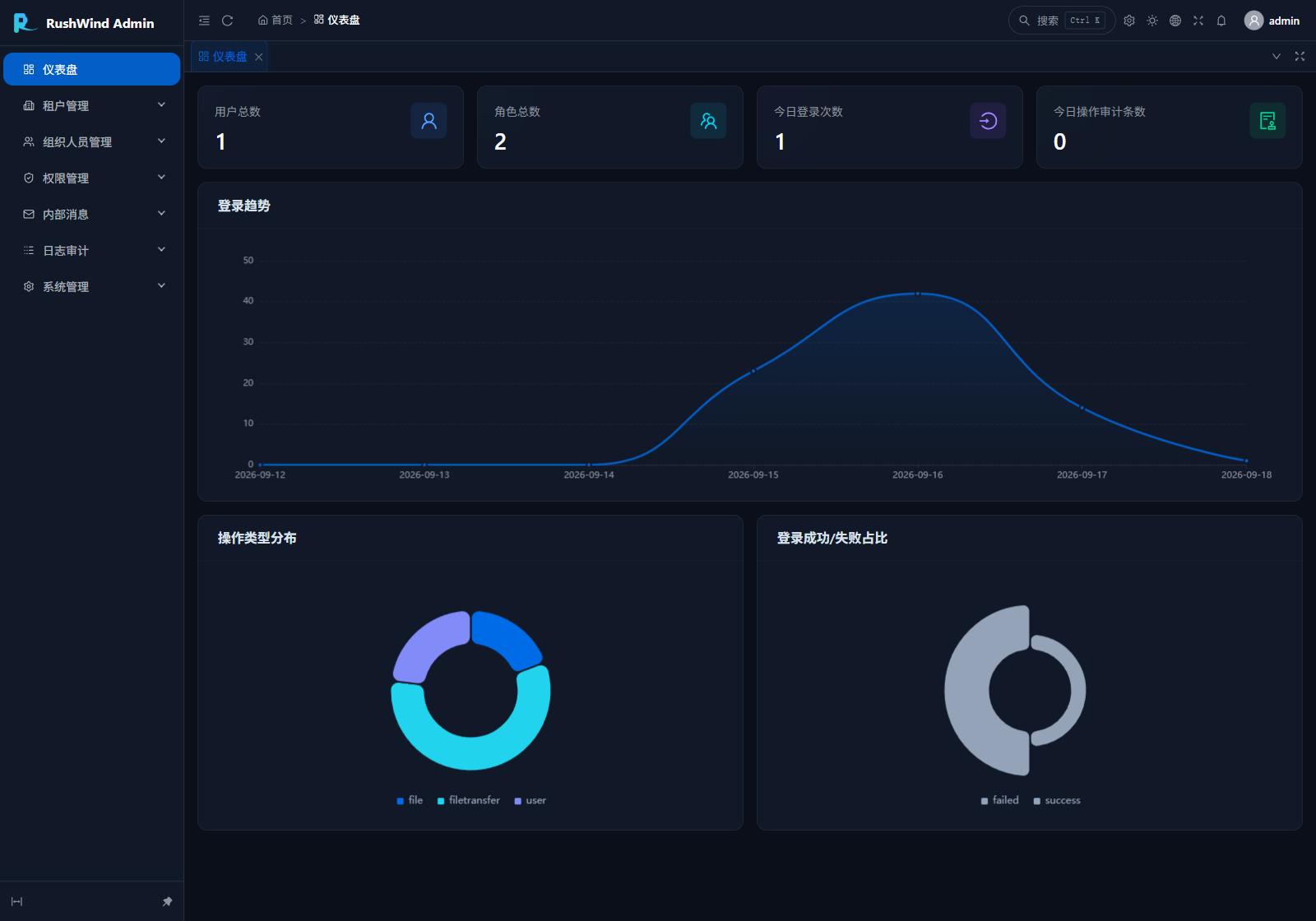
Task: Expand 租户管理 menu
Action: coord(92,105)
